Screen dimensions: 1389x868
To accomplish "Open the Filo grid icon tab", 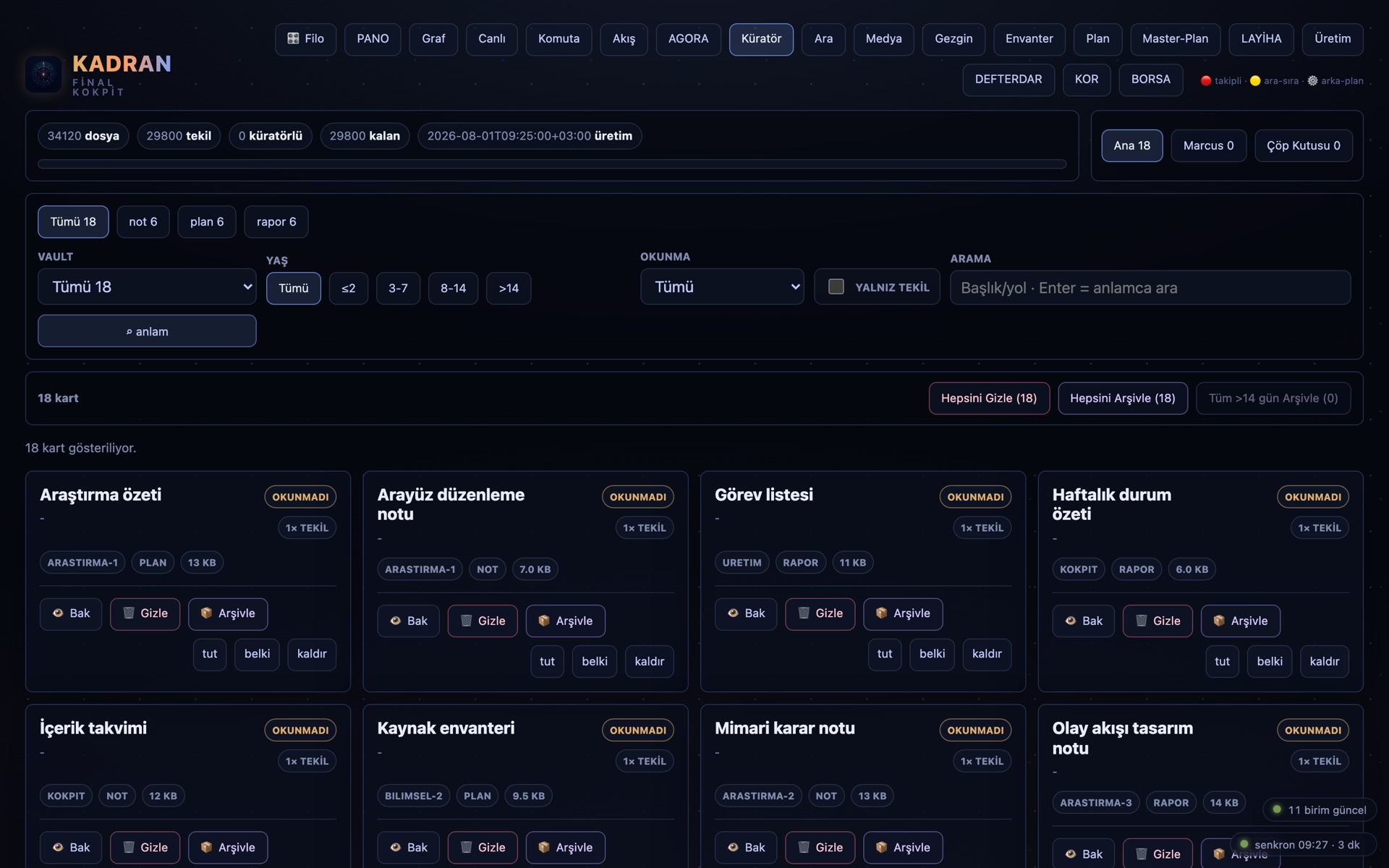I will click(305, 39).
